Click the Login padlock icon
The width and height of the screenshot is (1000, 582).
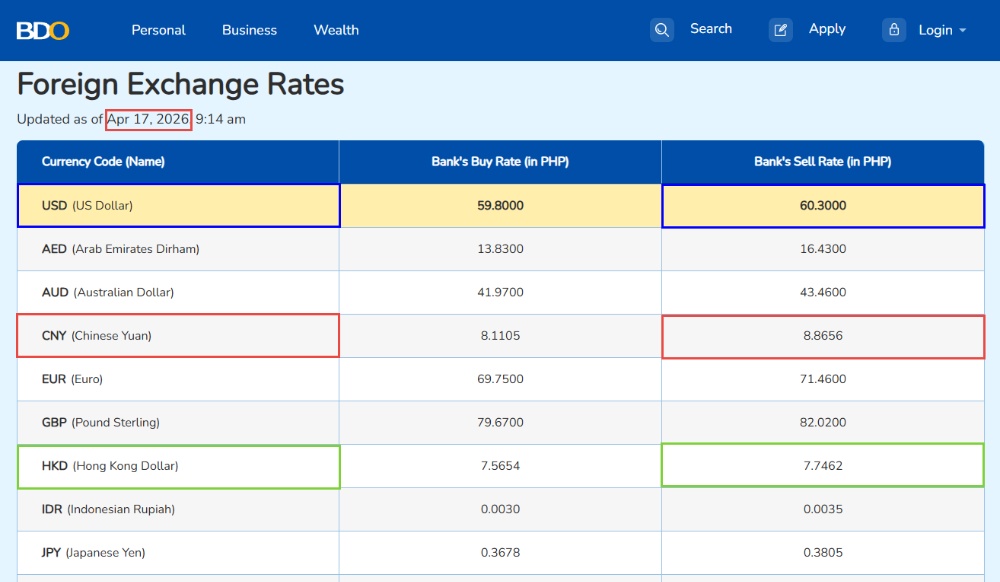[894, 30]
